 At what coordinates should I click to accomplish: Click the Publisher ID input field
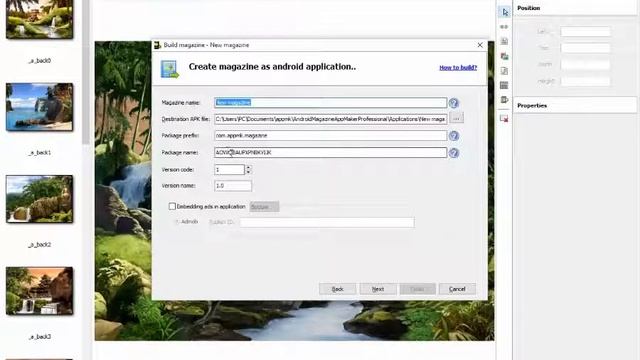click(327, 222)
